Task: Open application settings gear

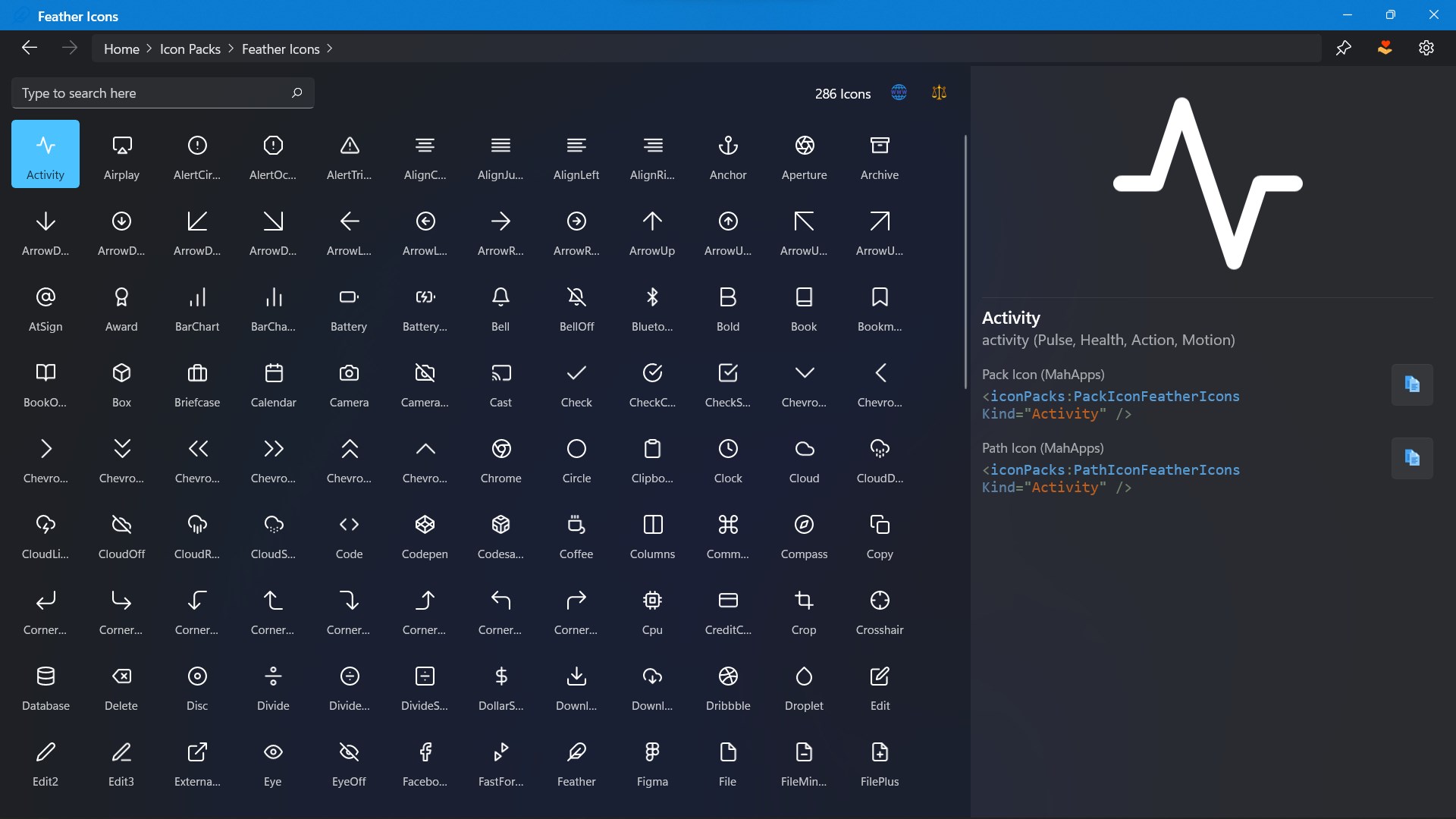Action: (x=1426, y=49)
